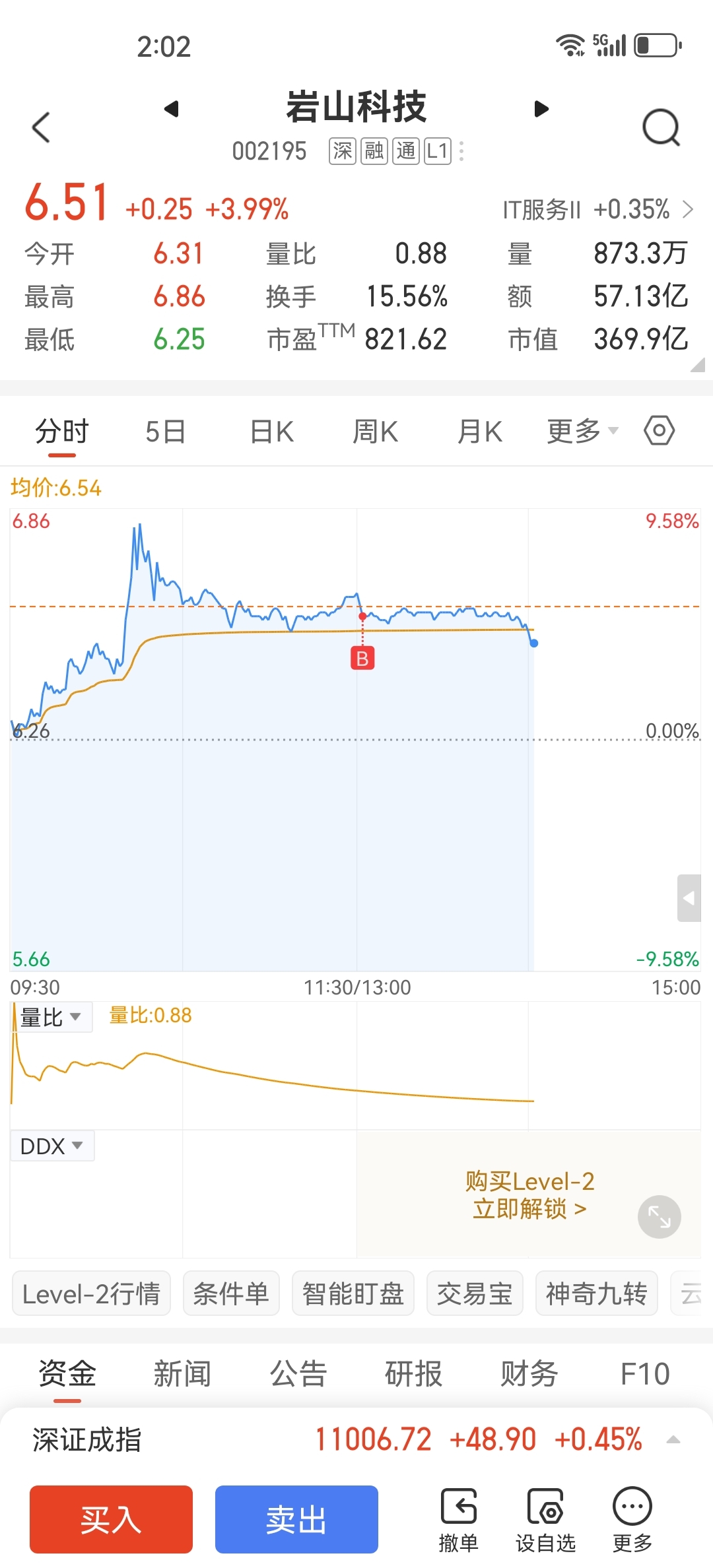
Task: Open the 更多 ellipsis icon in bottom bar
Action: point(632,1519)
